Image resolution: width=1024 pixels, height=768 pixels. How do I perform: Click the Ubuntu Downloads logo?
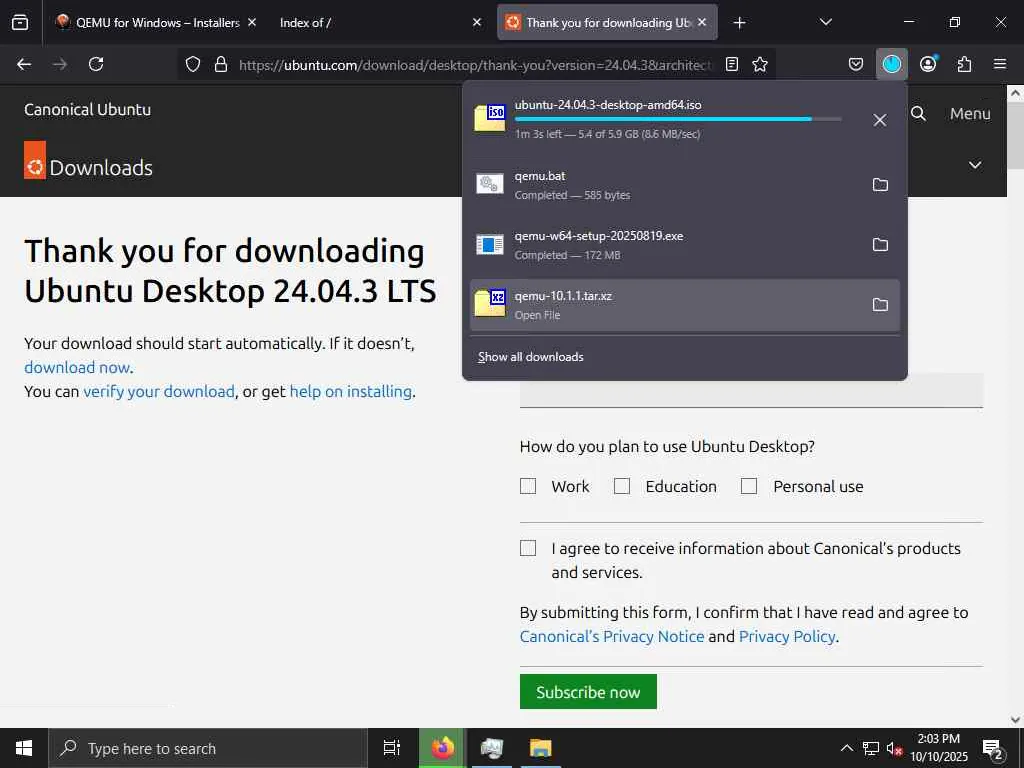pos(88,161)
